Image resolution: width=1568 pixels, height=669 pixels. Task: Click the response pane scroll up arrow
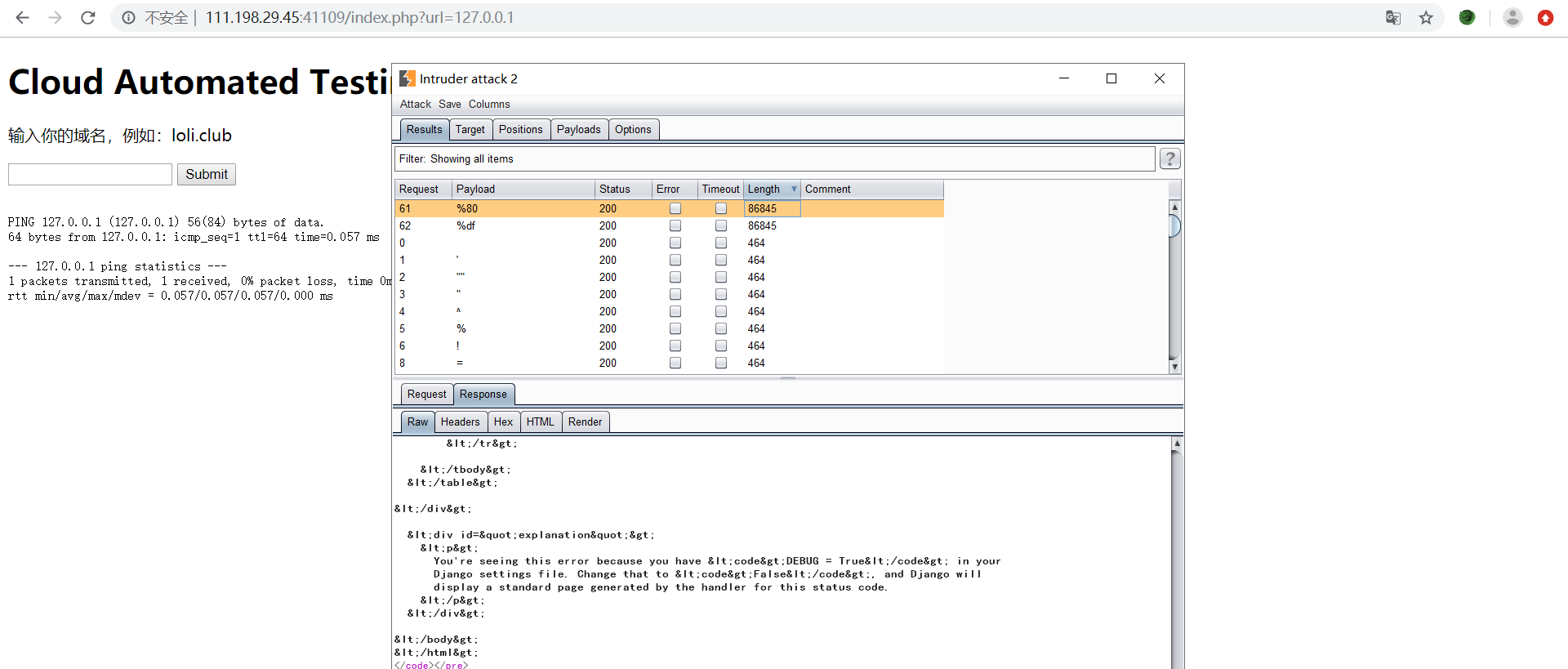coord(1177,443)
